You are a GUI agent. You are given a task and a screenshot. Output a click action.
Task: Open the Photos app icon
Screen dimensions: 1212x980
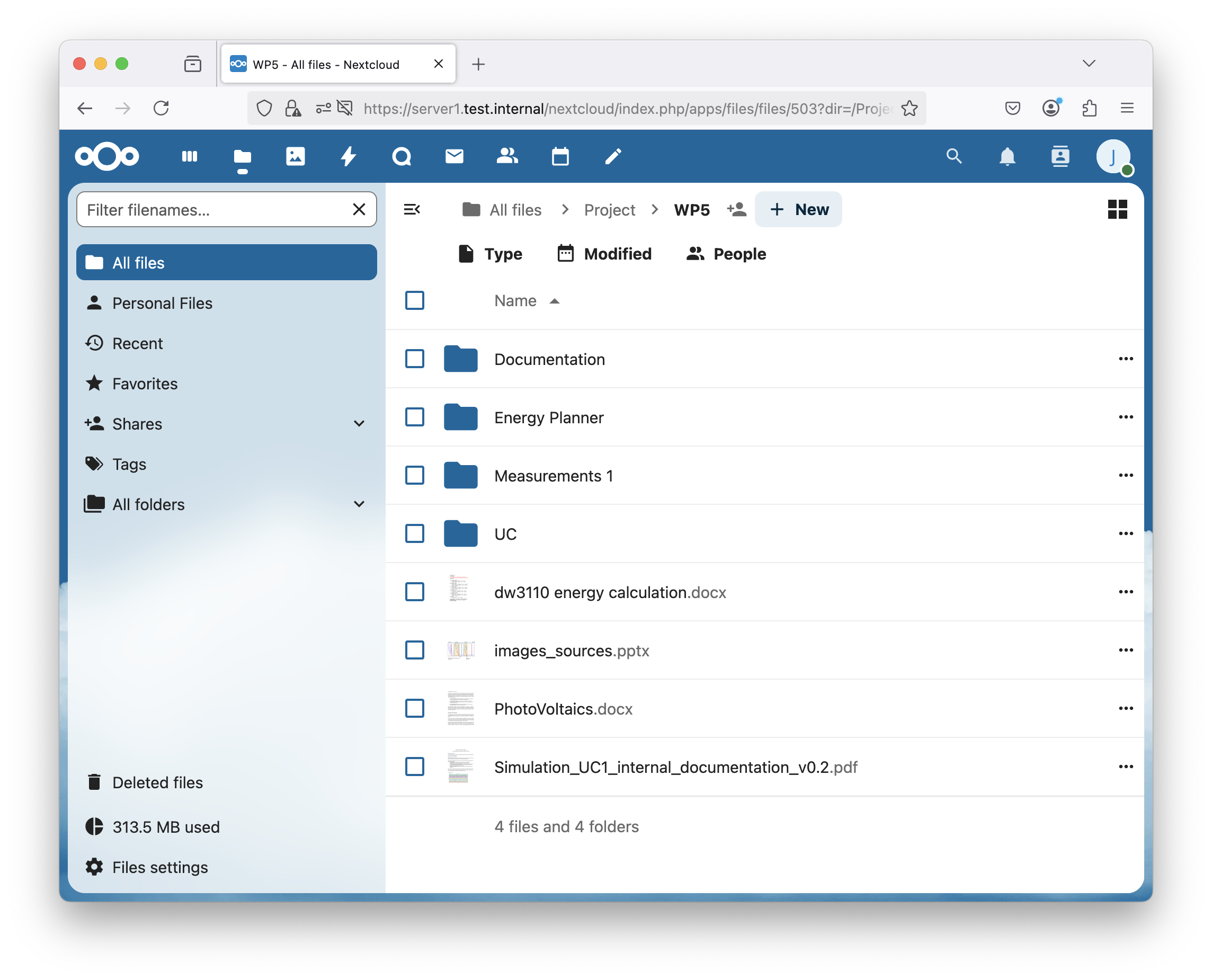[x=295, y=156]
